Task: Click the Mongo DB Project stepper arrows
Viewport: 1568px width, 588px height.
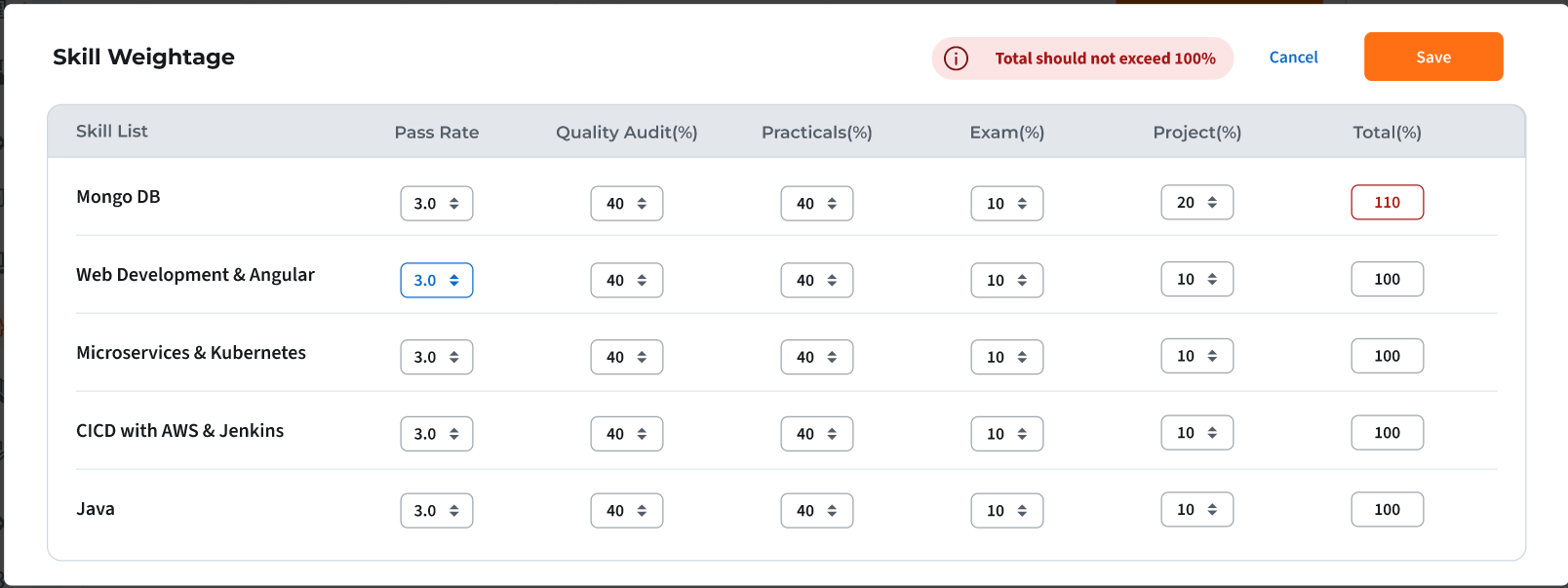Action: pyautogui.click(x=1212, y=203)
